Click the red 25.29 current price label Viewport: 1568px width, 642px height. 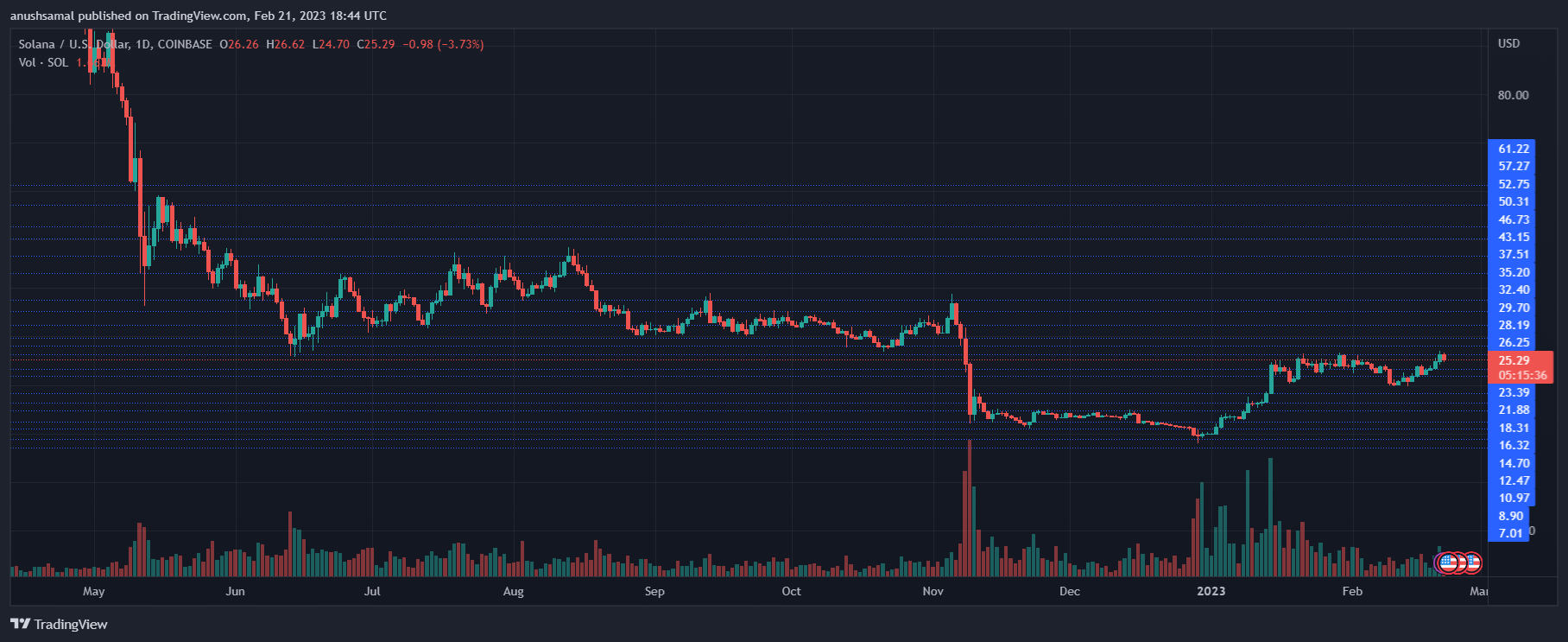click(x=1514, y=360)
